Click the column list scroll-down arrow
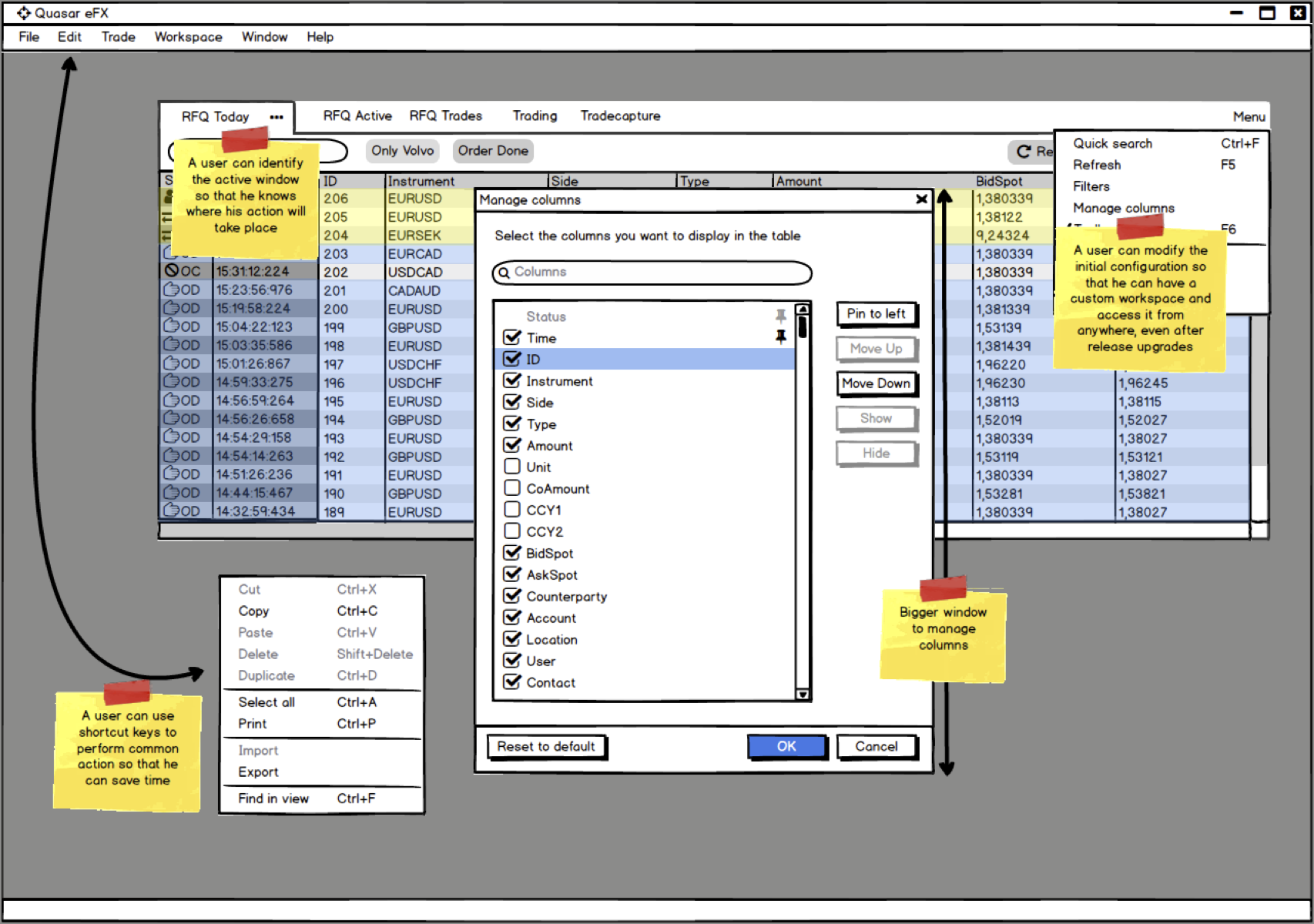1314x924 pixels. click(x=803, y=694)
